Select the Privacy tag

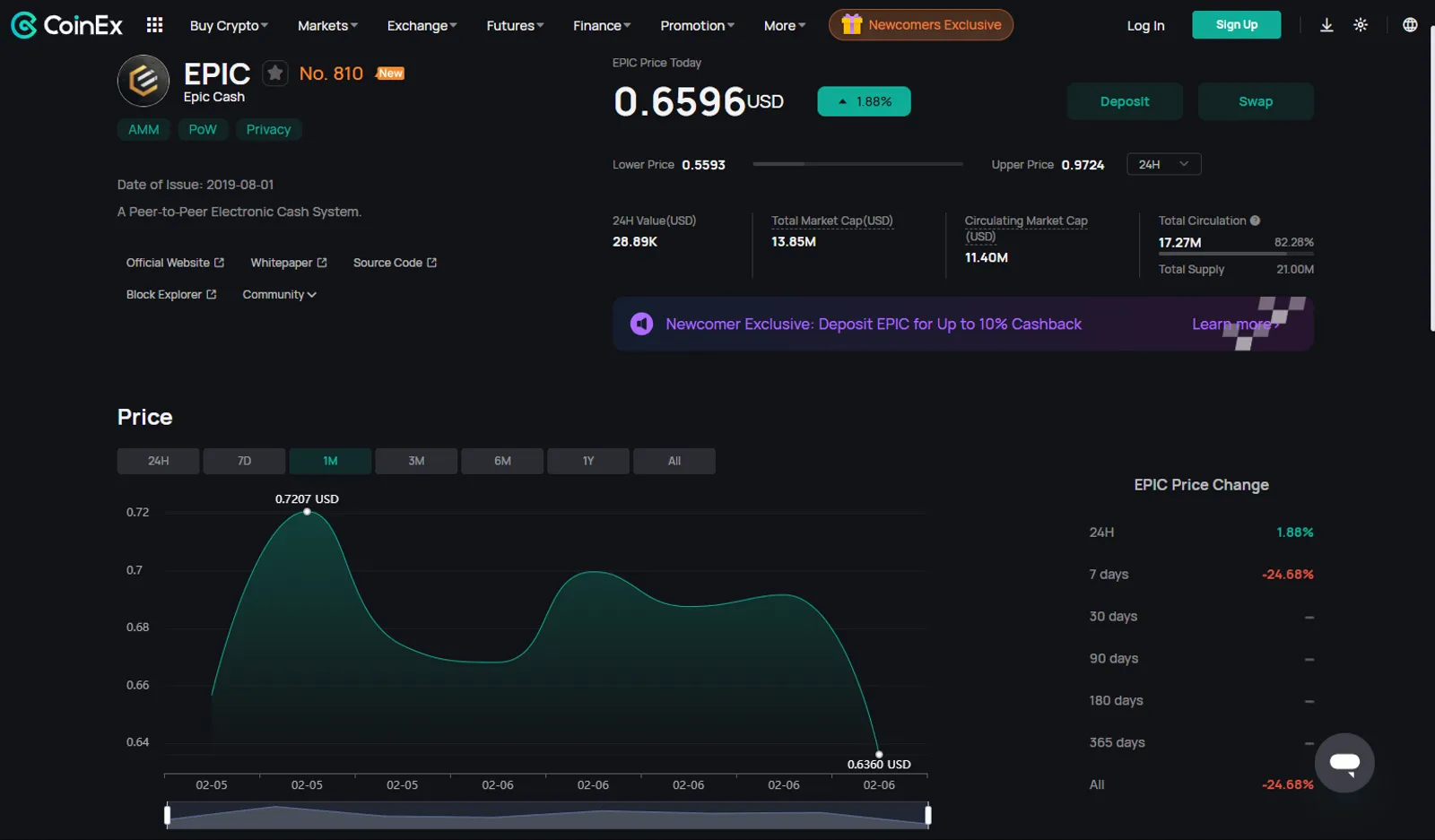268,129
